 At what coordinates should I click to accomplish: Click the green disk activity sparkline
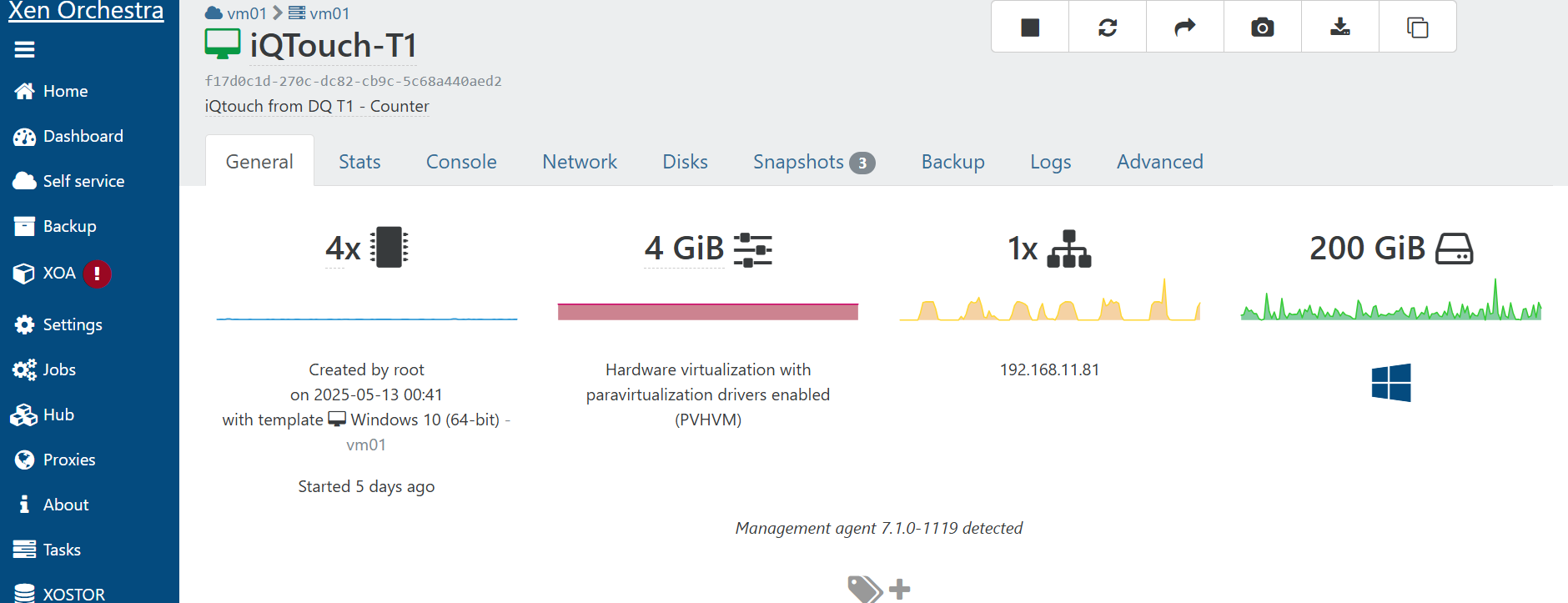tap(1391, 300)
